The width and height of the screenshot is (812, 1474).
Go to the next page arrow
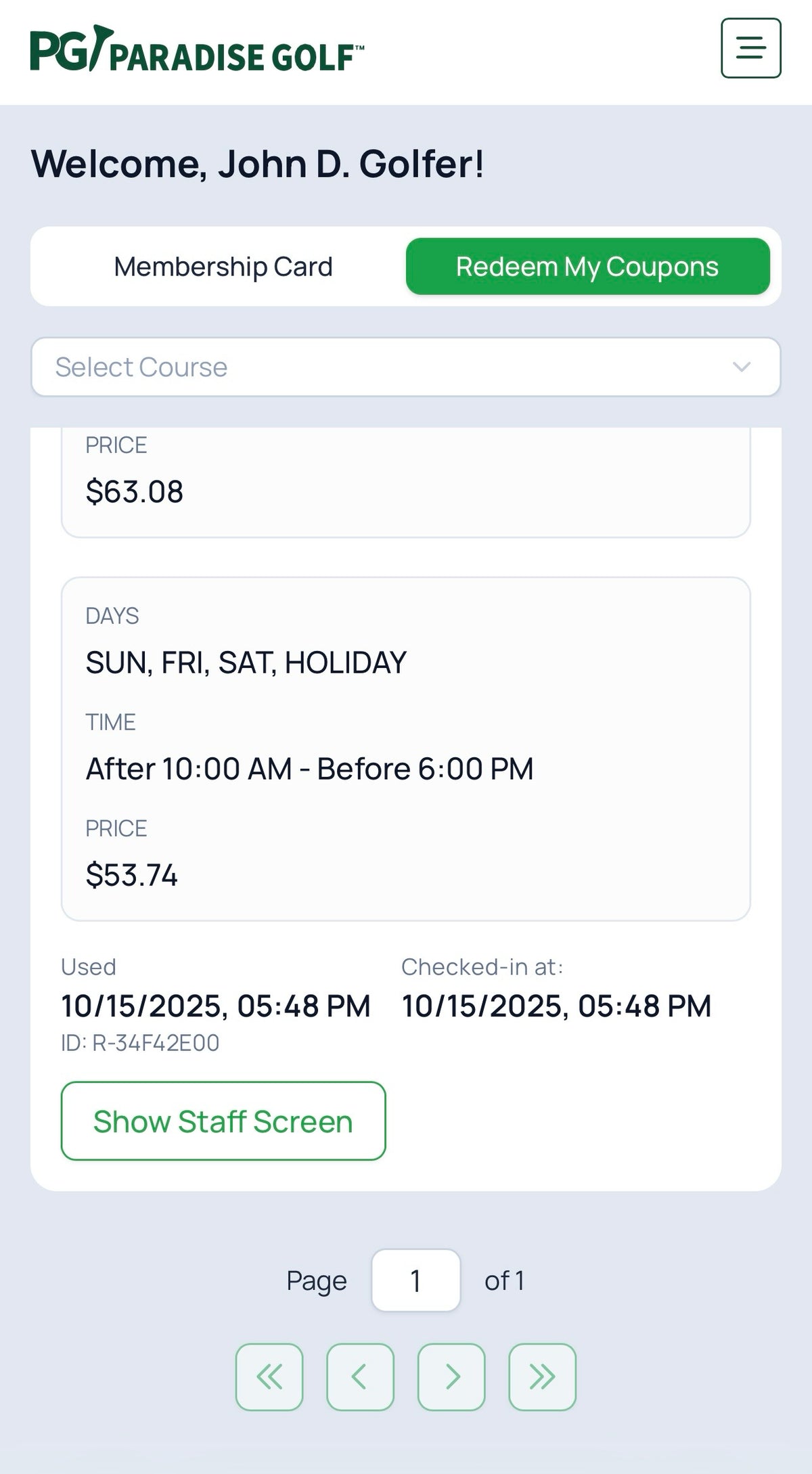451,1377
